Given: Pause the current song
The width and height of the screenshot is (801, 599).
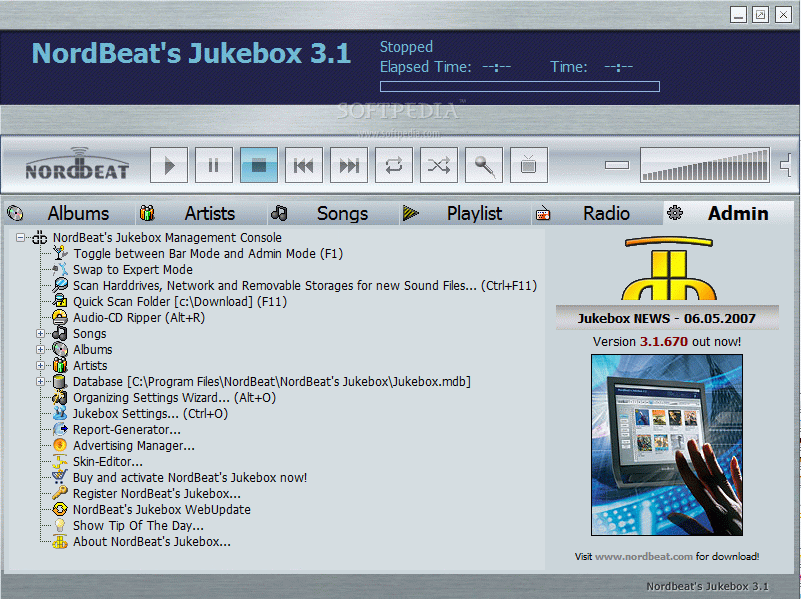Looking at the screenshot, I should click(214, 165).
